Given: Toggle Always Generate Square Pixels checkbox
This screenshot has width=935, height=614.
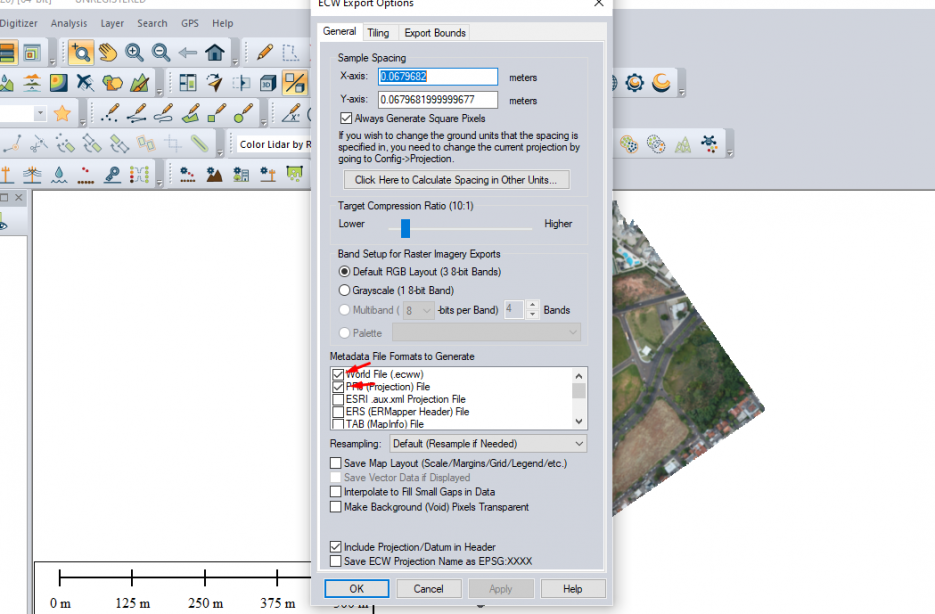Looking at the screenshot, I should pos(346,118).
